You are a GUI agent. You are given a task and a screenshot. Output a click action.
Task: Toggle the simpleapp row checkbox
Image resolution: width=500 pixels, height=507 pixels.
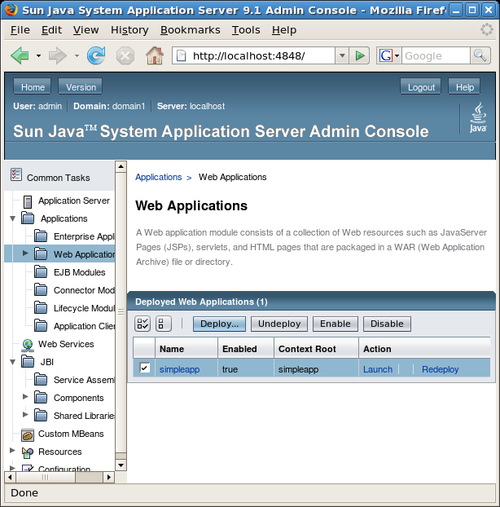(x=144, y=368)
